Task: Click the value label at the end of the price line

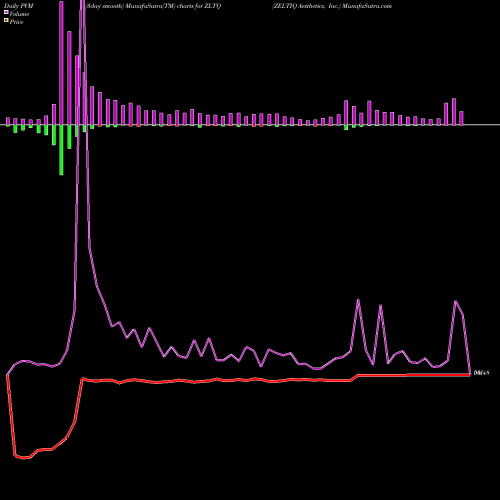Action: [481, 373]
